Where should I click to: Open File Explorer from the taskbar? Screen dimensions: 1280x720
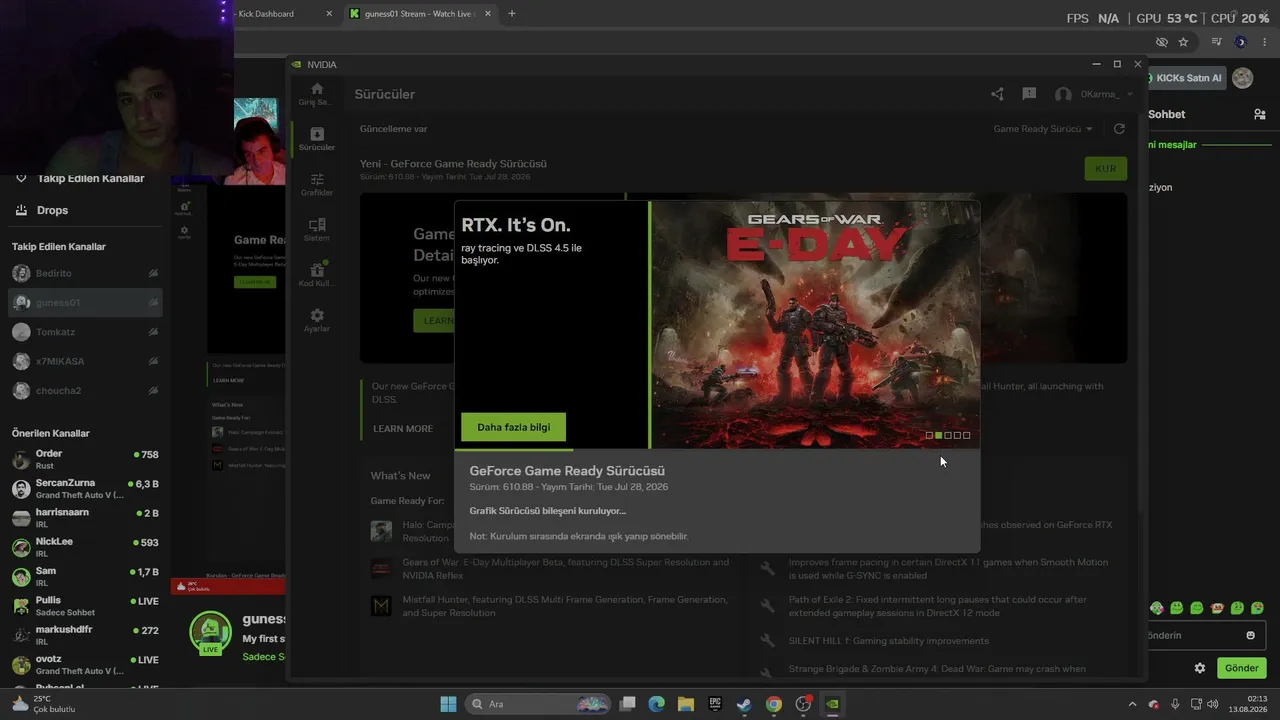point(685,704)
